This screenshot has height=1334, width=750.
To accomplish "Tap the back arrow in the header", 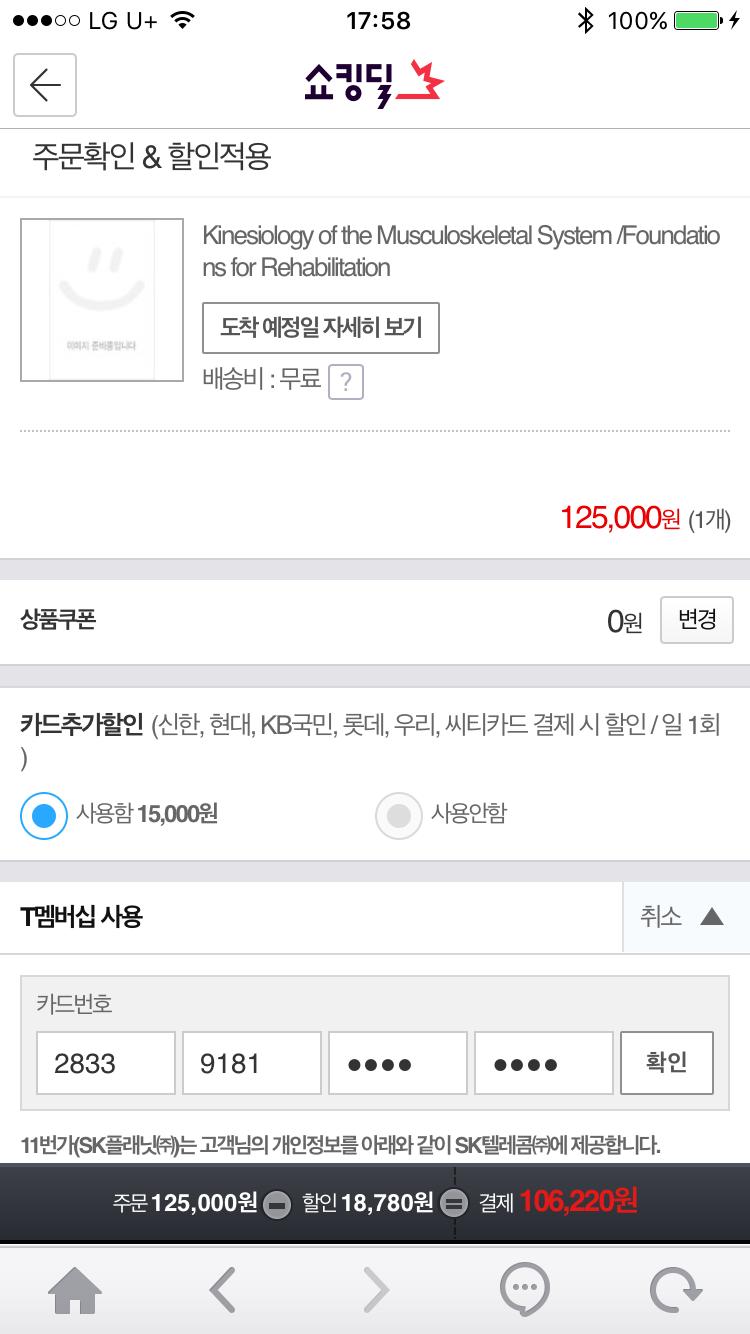I will (45, 85).
